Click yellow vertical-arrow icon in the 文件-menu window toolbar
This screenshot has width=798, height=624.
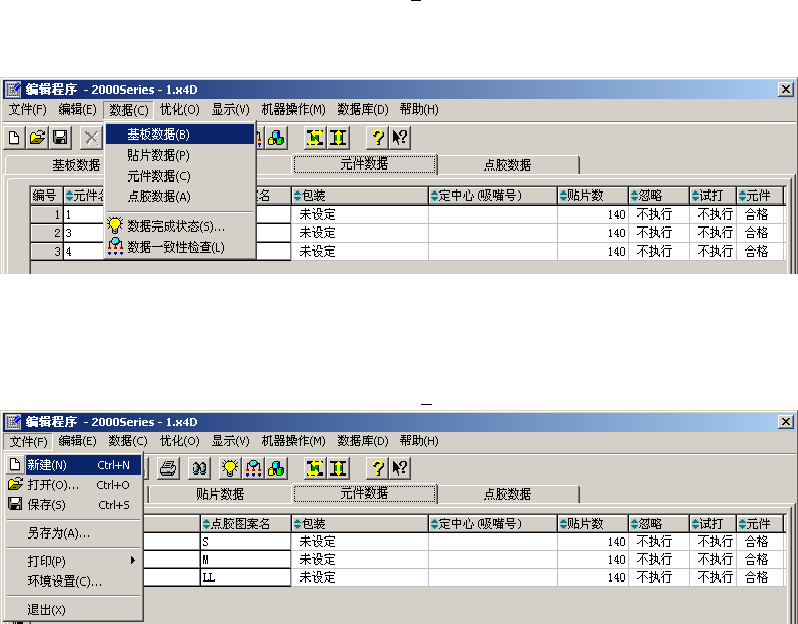(x=338, y=468)
